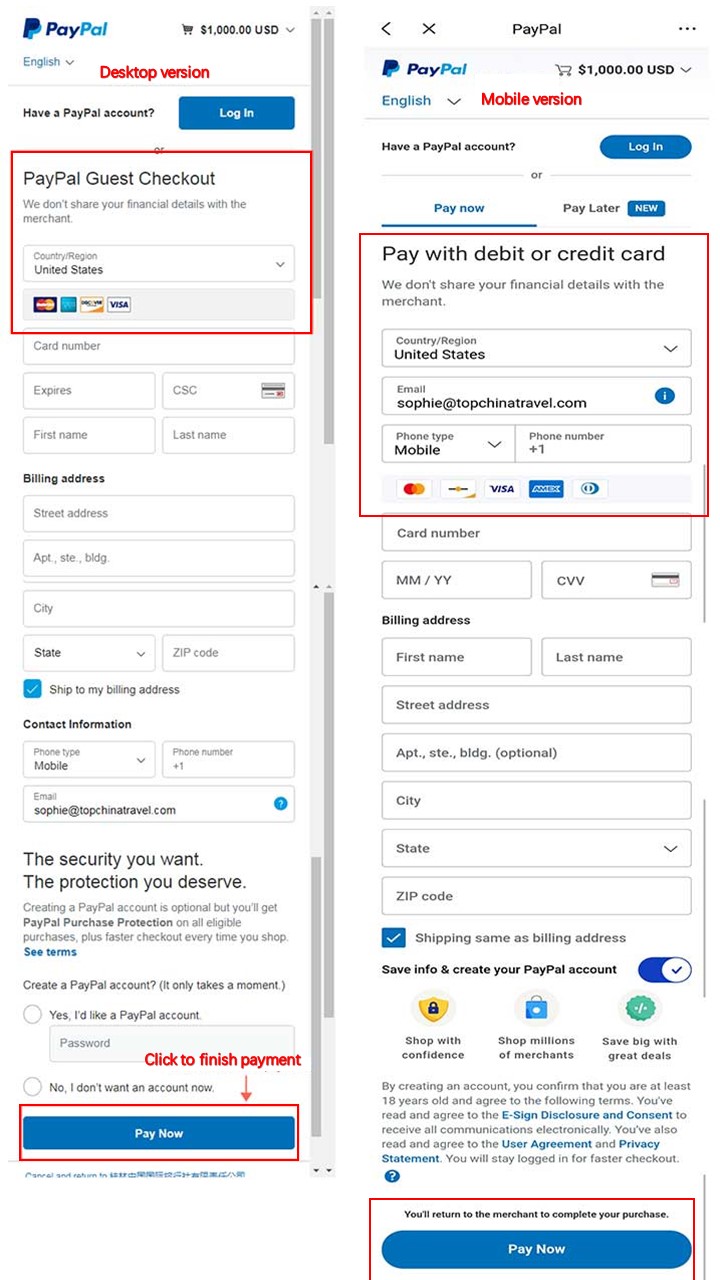The width and height of the screenshot is (720, 1280).
Task: Expand the mobile State dropdown
Action: 536,848
